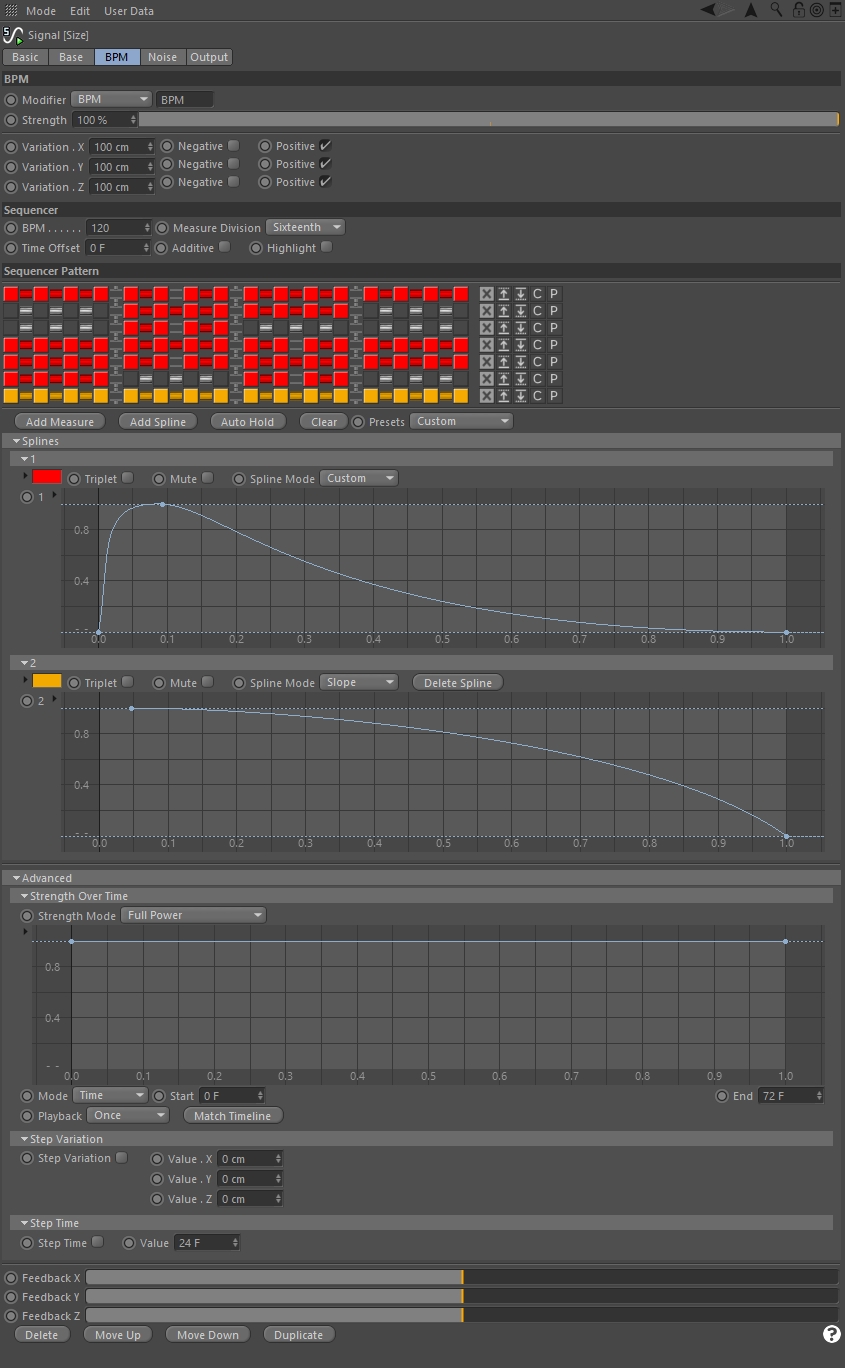Click move-up arrow icon of top pattern row

503,294
